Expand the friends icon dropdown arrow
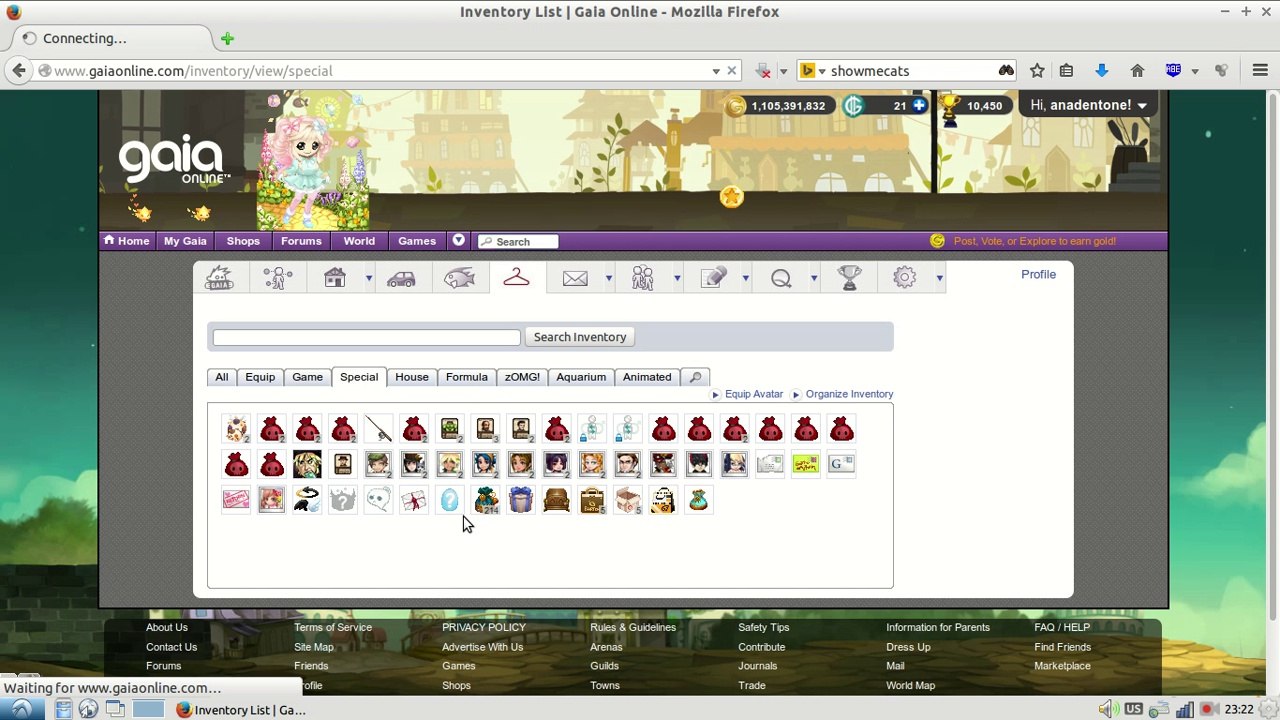Screen dimensions: 1280x720 tap(677, 279)
